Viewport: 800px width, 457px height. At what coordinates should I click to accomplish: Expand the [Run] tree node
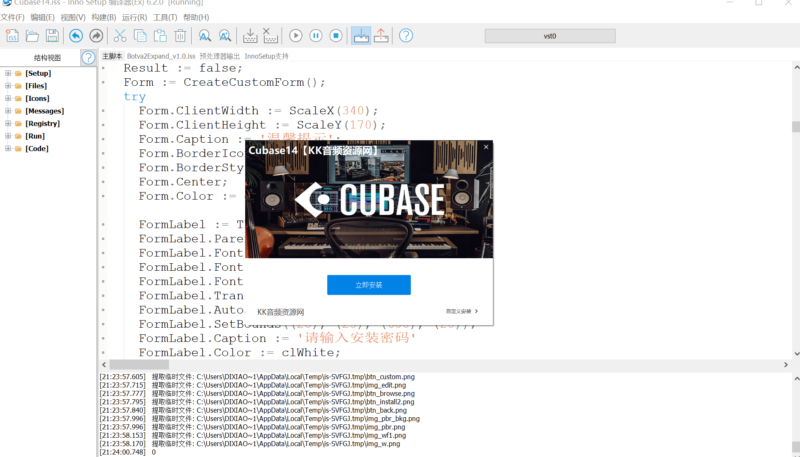8,136
